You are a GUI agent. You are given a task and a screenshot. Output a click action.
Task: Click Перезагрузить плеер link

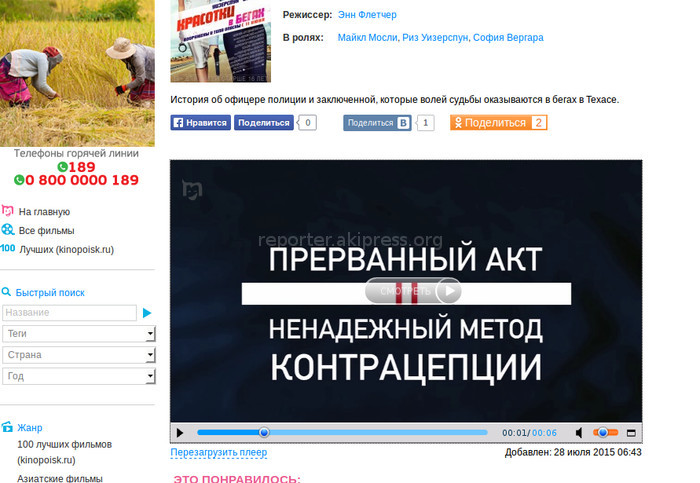tap(219, 452)
